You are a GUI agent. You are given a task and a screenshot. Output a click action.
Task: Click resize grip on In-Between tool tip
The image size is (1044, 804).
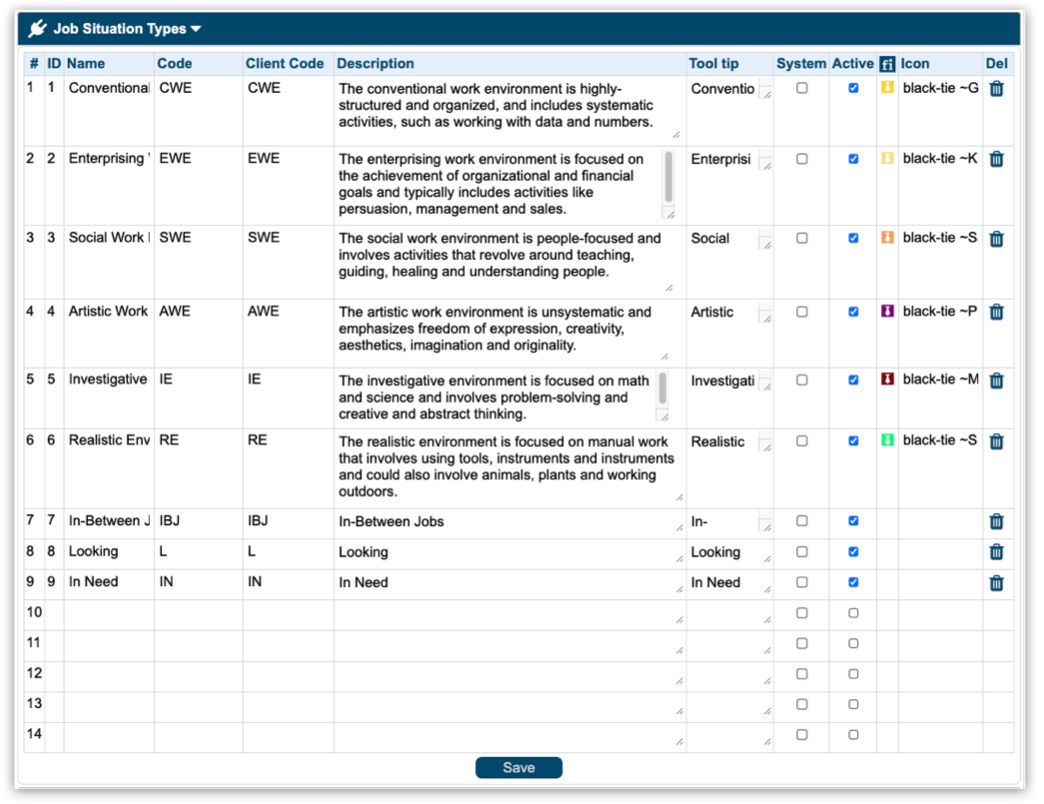[x=765, y=525]
